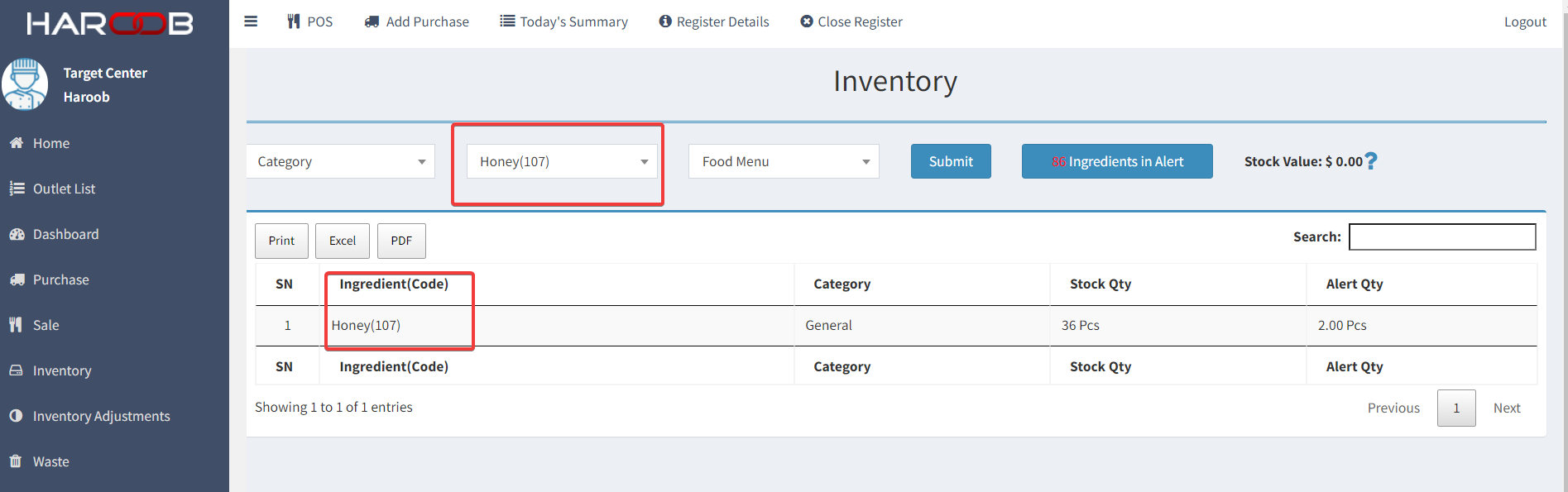Screen dimensions: 1568x492
Task: Click the Search input field
Action: pos(1442,236)
